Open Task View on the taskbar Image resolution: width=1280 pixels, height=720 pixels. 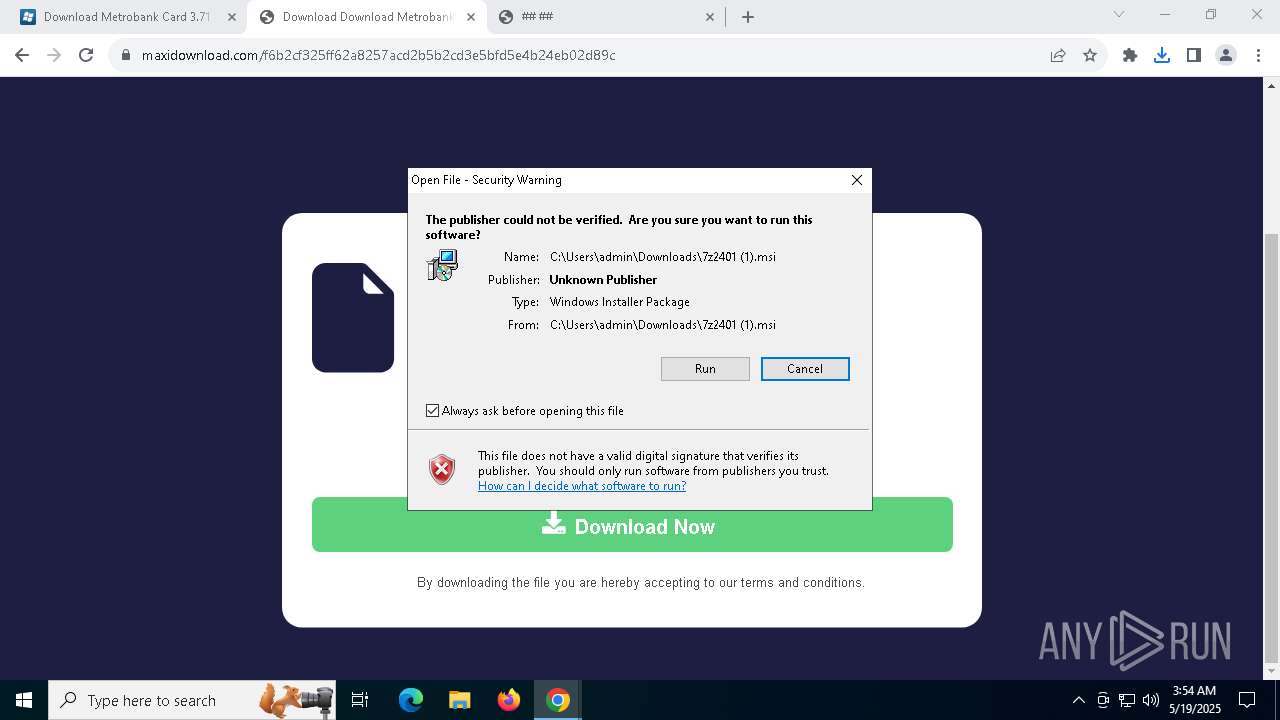[360, 700]
